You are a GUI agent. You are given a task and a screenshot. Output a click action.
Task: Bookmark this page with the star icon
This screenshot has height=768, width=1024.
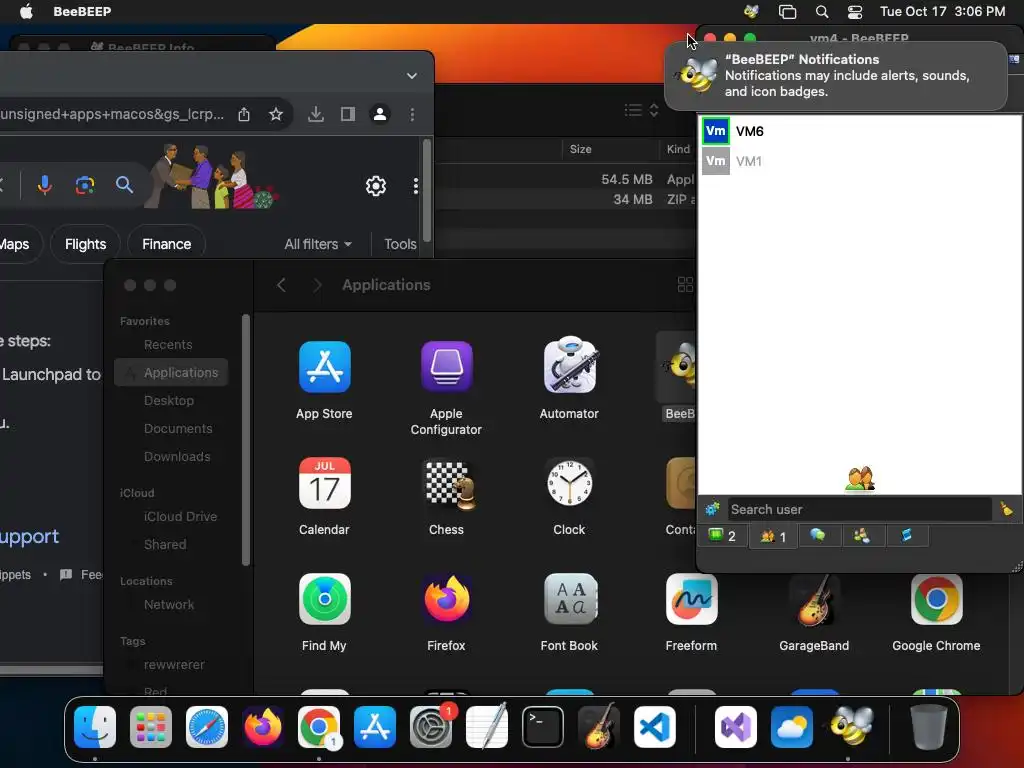pyautogui.click(x=276, y=114)
